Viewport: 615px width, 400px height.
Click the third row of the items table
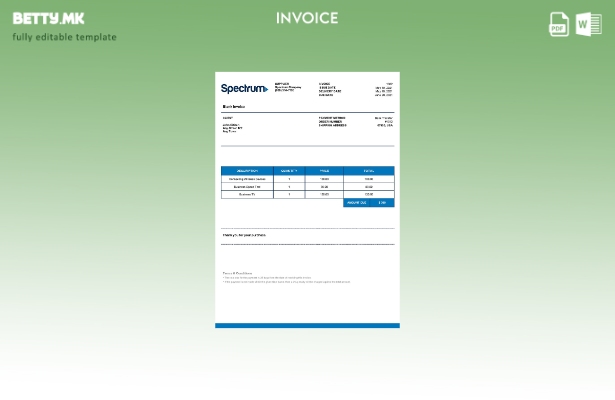point(307,195)
